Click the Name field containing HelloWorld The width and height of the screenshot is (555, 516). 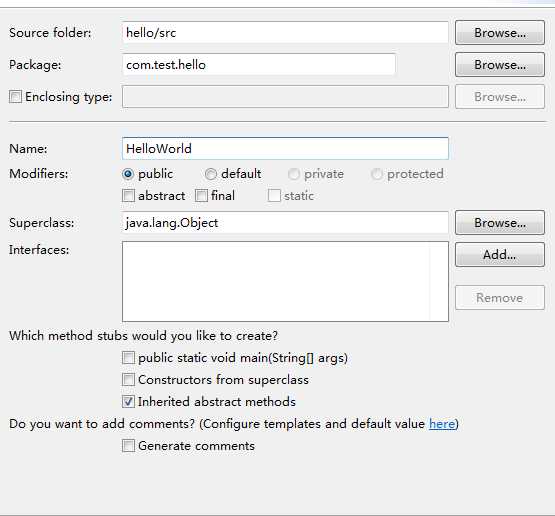point(285,148)
